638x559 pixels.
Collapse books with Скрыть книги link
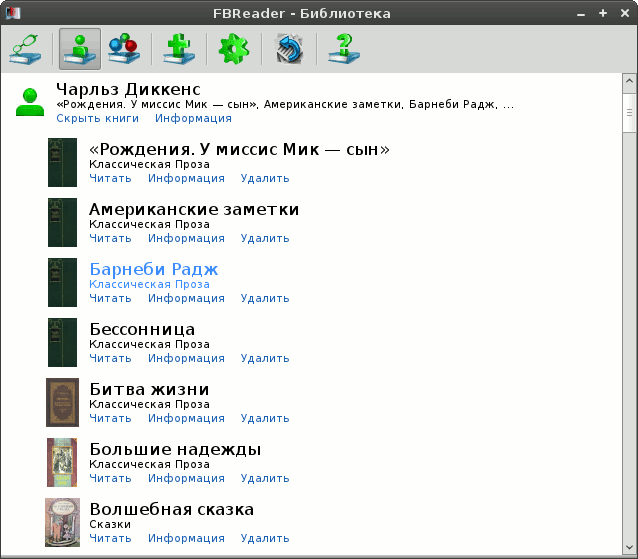coord(98,118)
